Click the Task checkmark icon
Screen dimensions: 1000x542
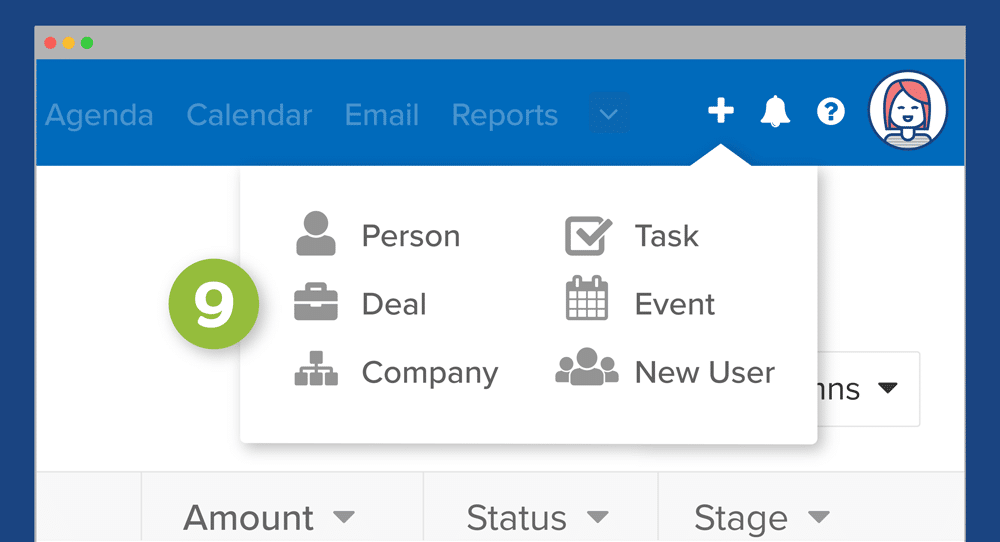588,235
